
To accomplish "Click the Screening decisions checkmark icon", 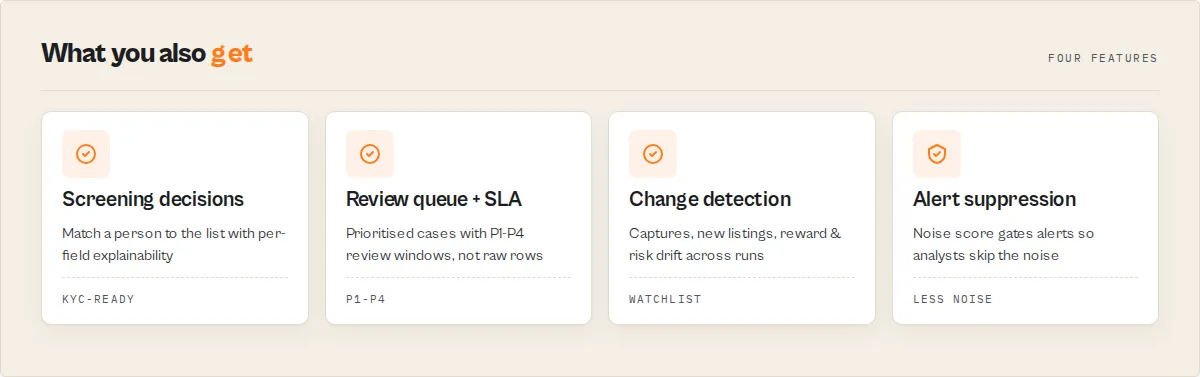I will click(86, 154).
